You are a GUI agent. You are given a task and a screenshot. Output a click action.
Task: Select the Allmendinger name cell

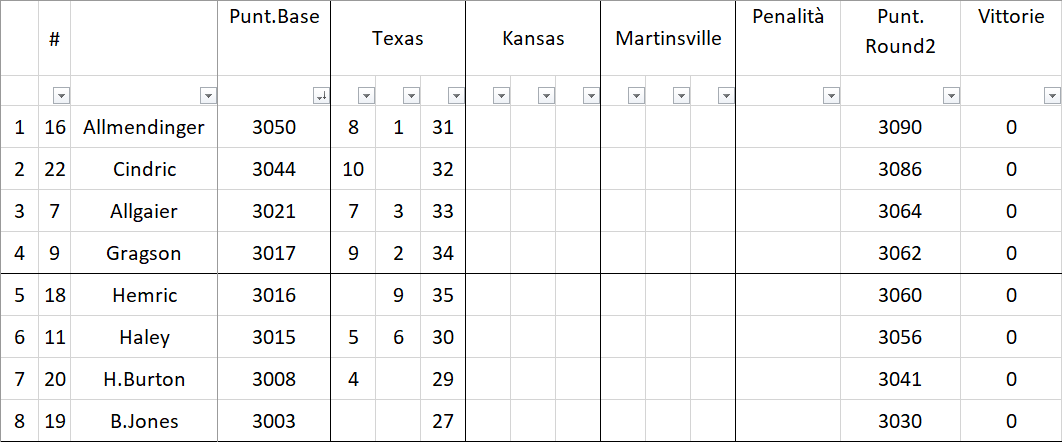click(144, 127)
